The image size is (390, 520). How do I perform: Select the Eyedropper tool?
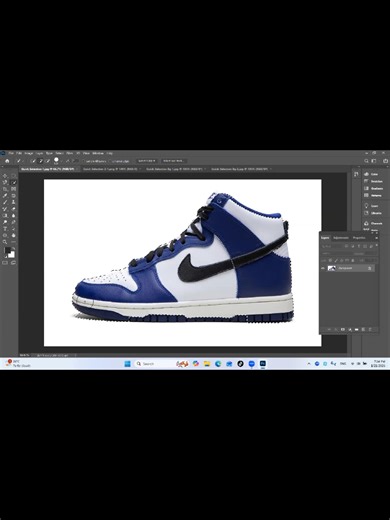coord(5,195)
